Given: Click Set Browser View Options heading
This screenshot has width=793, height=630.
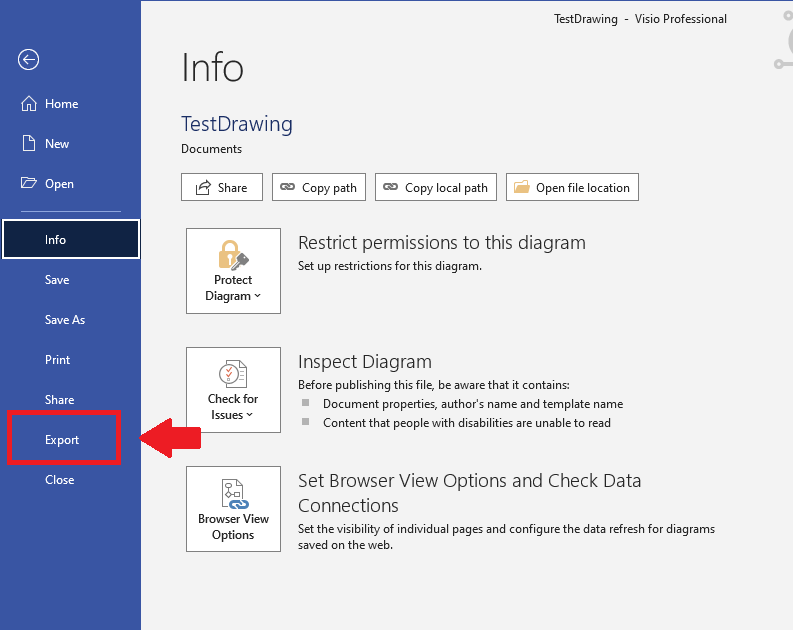Looking at the screenshot, I should pyautogui.click(x=469, y=493).
